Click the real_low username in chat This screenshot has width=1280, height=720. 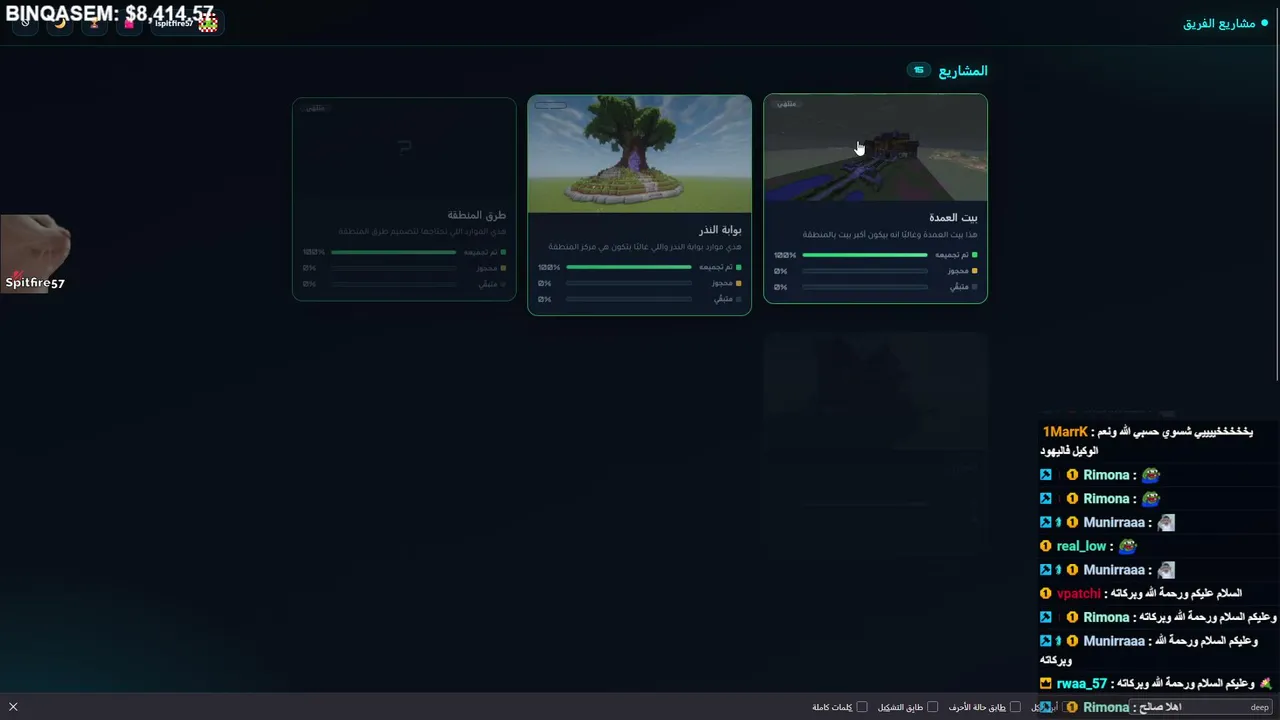[x=1081, y=546]
